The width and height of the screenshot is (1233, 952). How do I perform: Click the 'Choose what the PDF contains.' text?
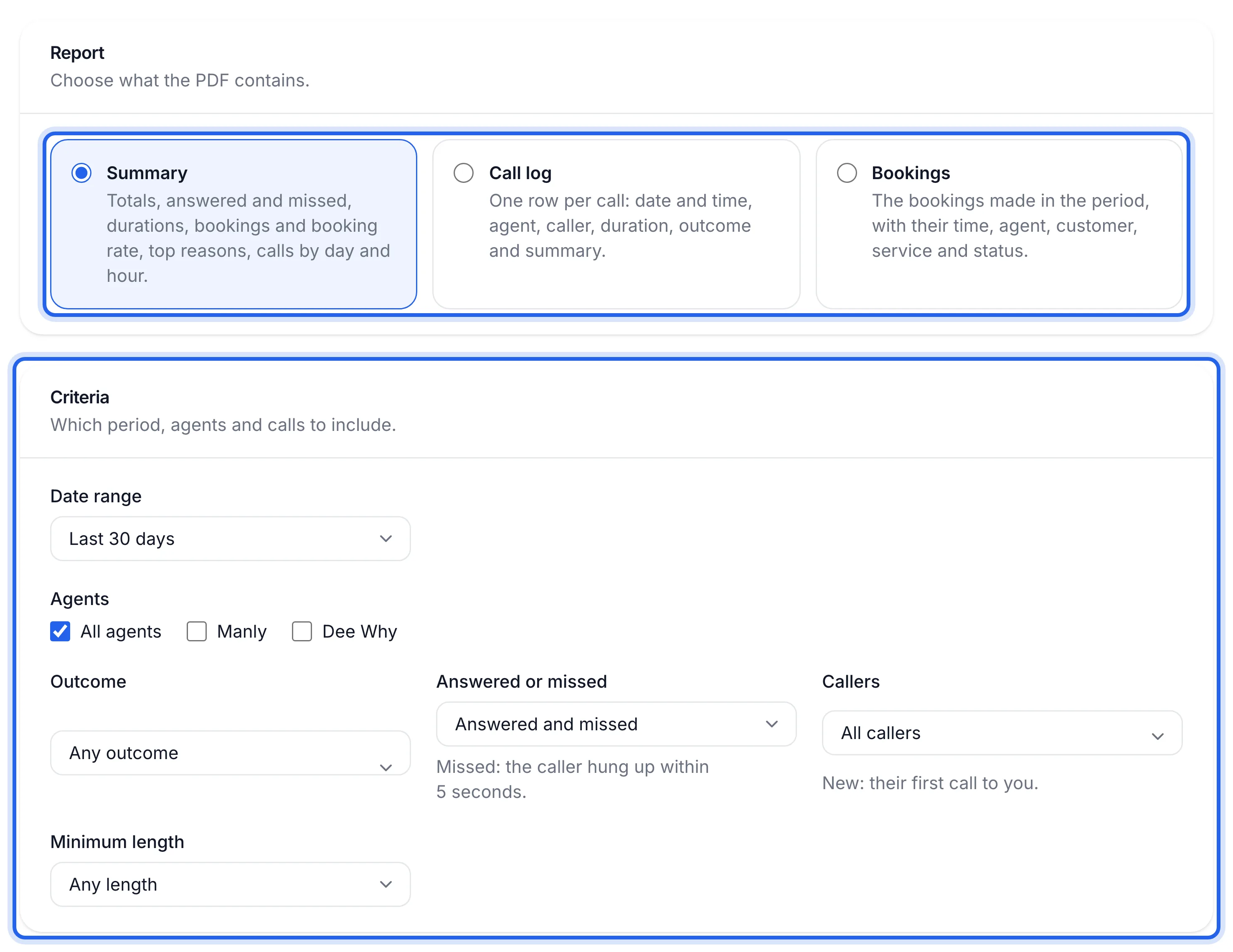[x=180, y=80]
